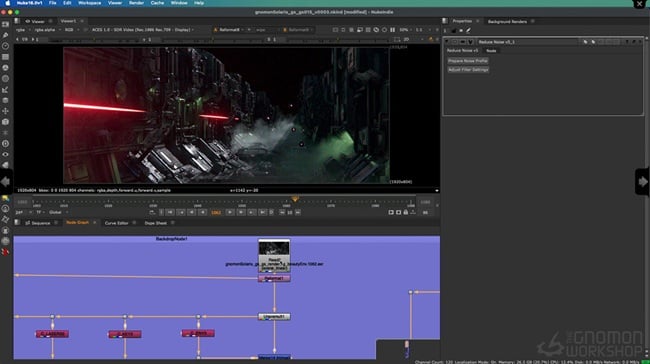The width and height of the screenshot is (650, 364).
Task: Select the Node tab in Reduce Noise properties
Action: (491, 51)
